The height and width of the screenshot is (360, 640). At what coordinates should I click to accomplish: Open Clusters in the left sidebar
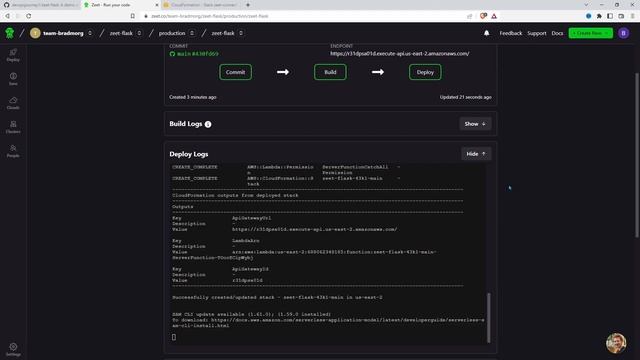[x=13, y=127]
